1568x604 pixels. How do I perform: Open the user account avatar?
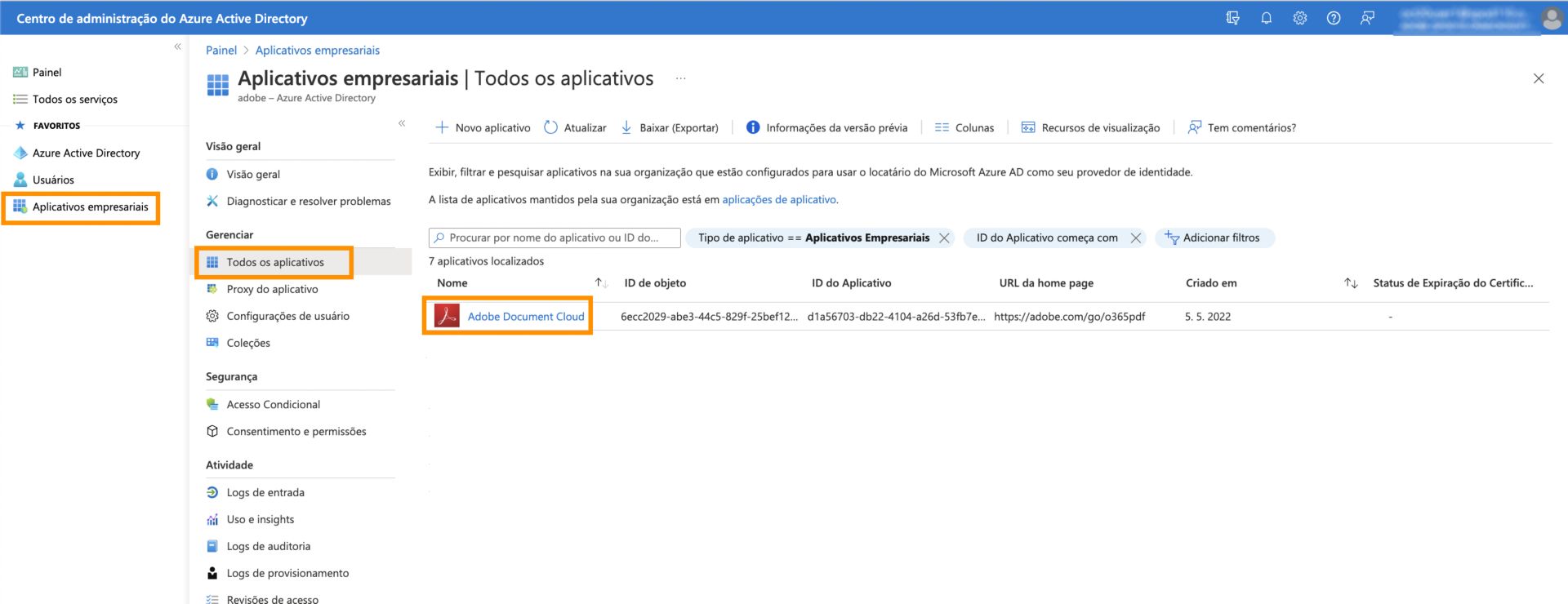1551,18
